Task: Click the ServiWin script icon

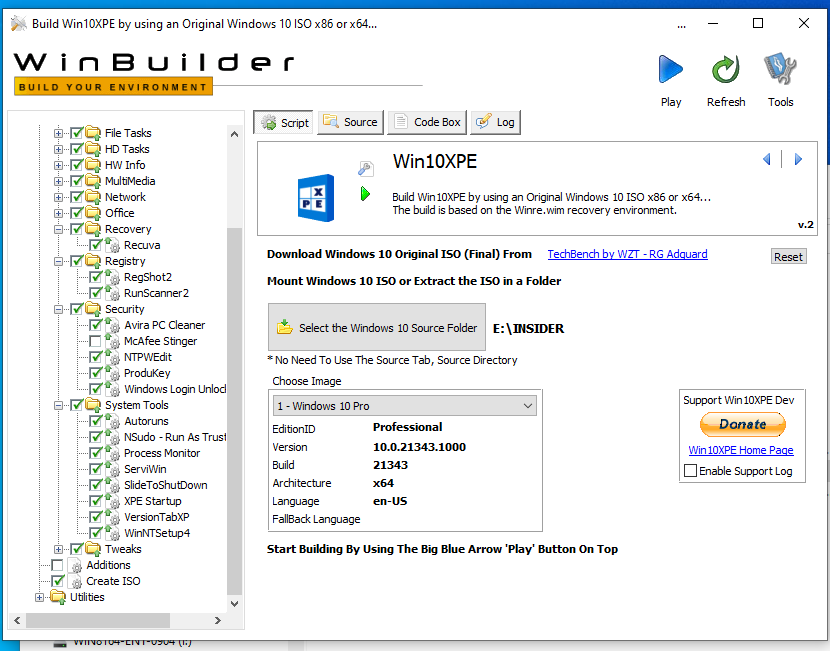Action: (112, 469)
